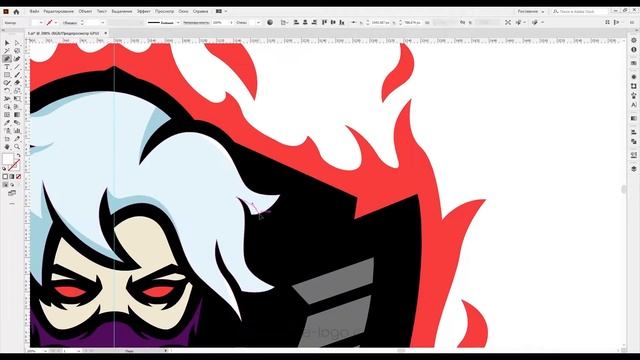Viewport: 640px width, 360px height.
Task: Open the Layers panel icon on right dock
Action: (x=633, y=169)
